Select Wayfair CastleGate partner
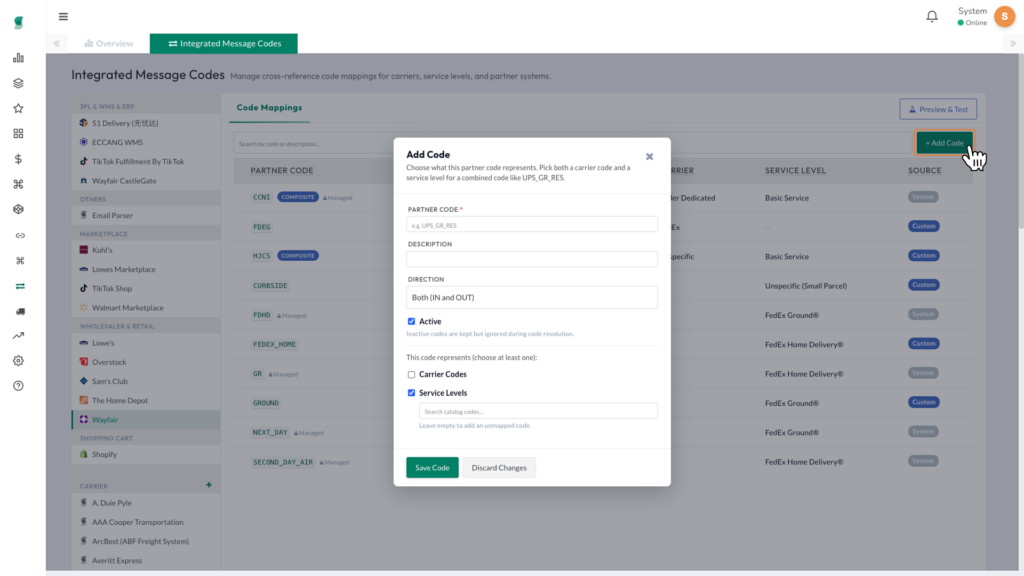The width and height of the screenshot is (1024, 576). [x=146, y=180]
